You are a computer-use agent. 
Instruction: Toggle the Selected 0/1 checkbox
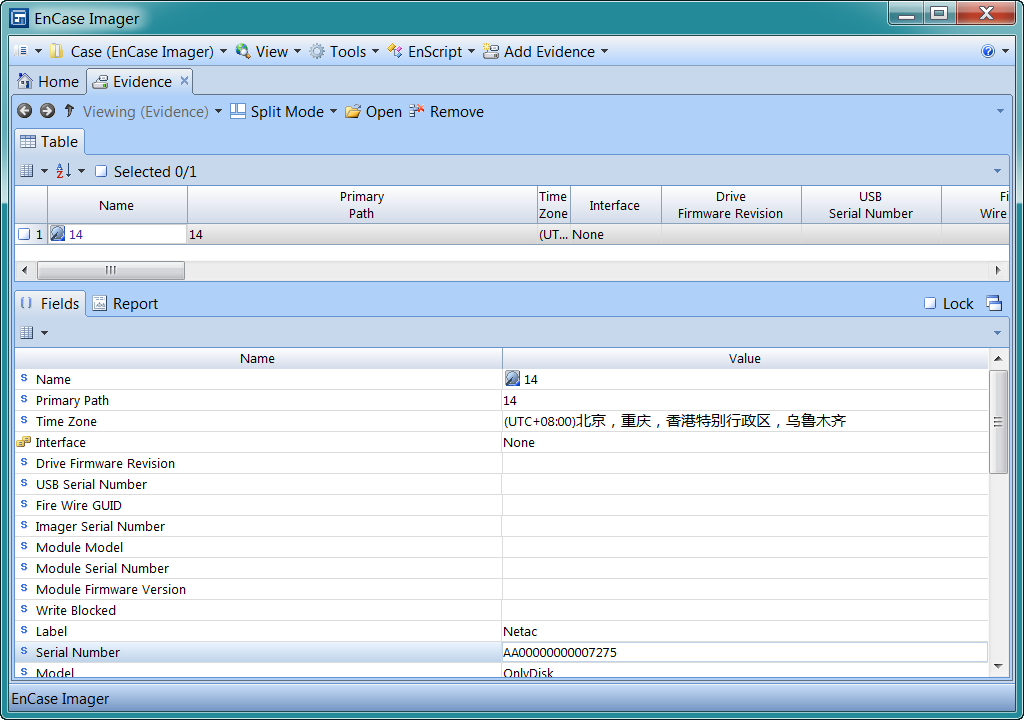point(101,171)
